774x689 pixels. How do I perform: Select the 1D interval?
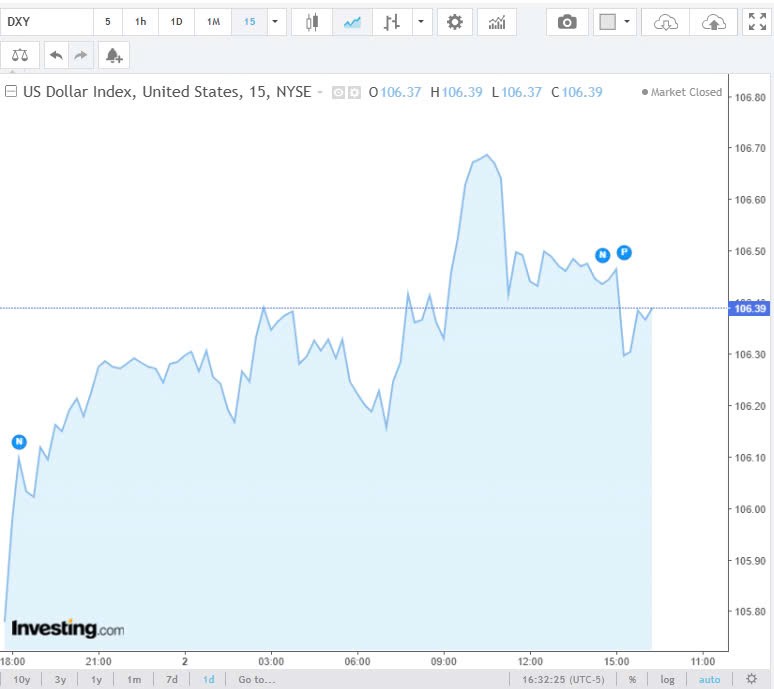click(176, 22)
